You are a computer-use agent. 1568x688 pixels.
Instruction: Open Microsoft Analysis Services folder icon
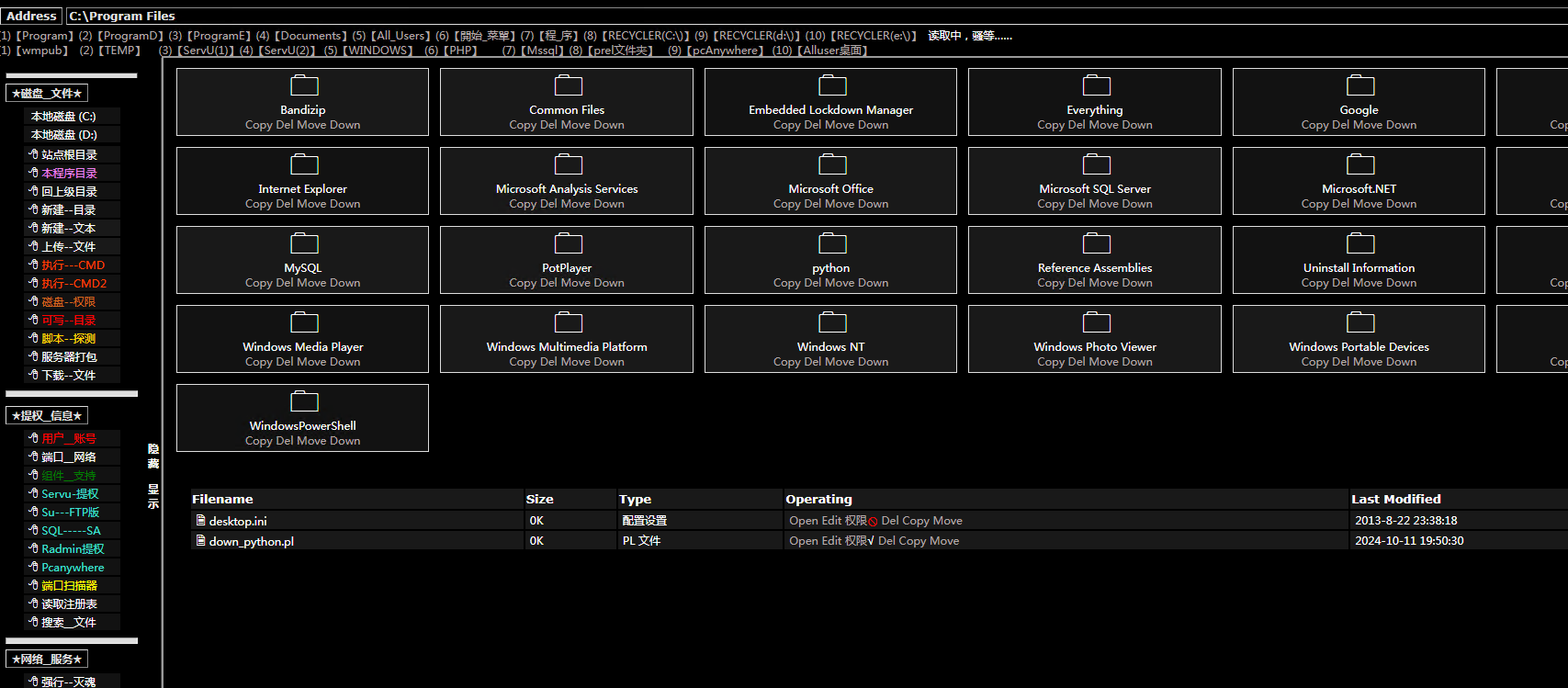568,165
